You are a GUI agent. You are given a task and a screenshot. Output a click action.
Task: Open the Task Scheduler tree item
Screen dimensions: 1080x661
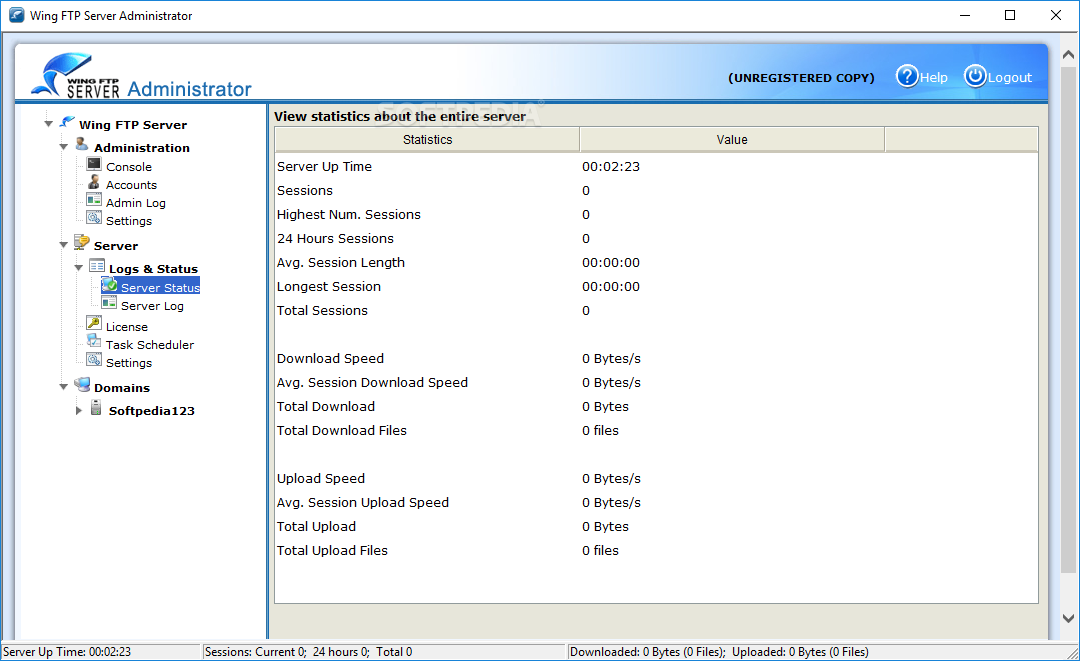pyautogui.click(x=149, y=345)
